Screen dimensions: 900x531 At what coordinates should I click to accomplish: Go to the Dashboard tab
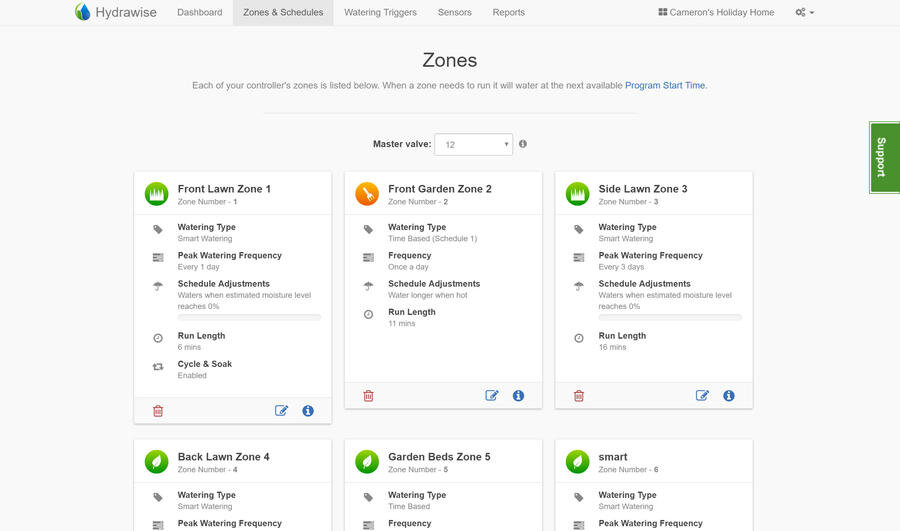point(199,12)
